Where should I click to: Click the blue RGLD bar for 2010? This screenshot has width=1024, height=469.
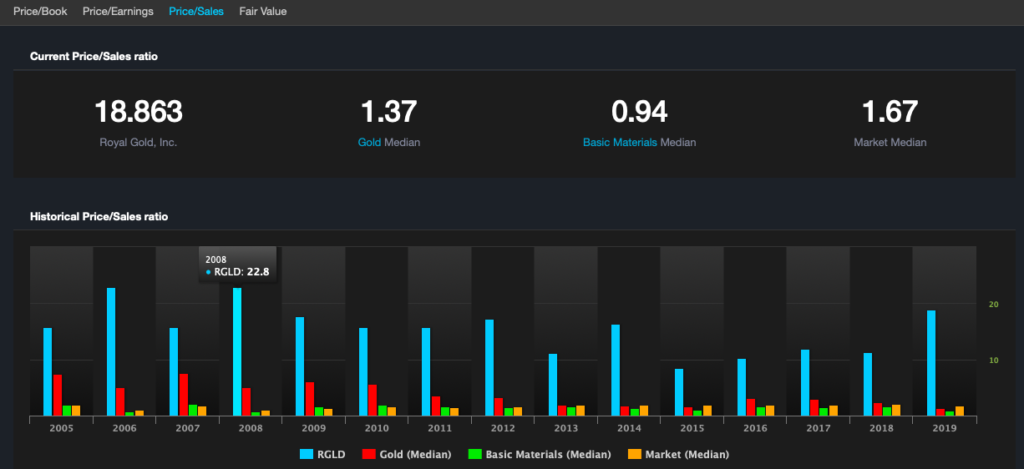click(x=363, y=372)
